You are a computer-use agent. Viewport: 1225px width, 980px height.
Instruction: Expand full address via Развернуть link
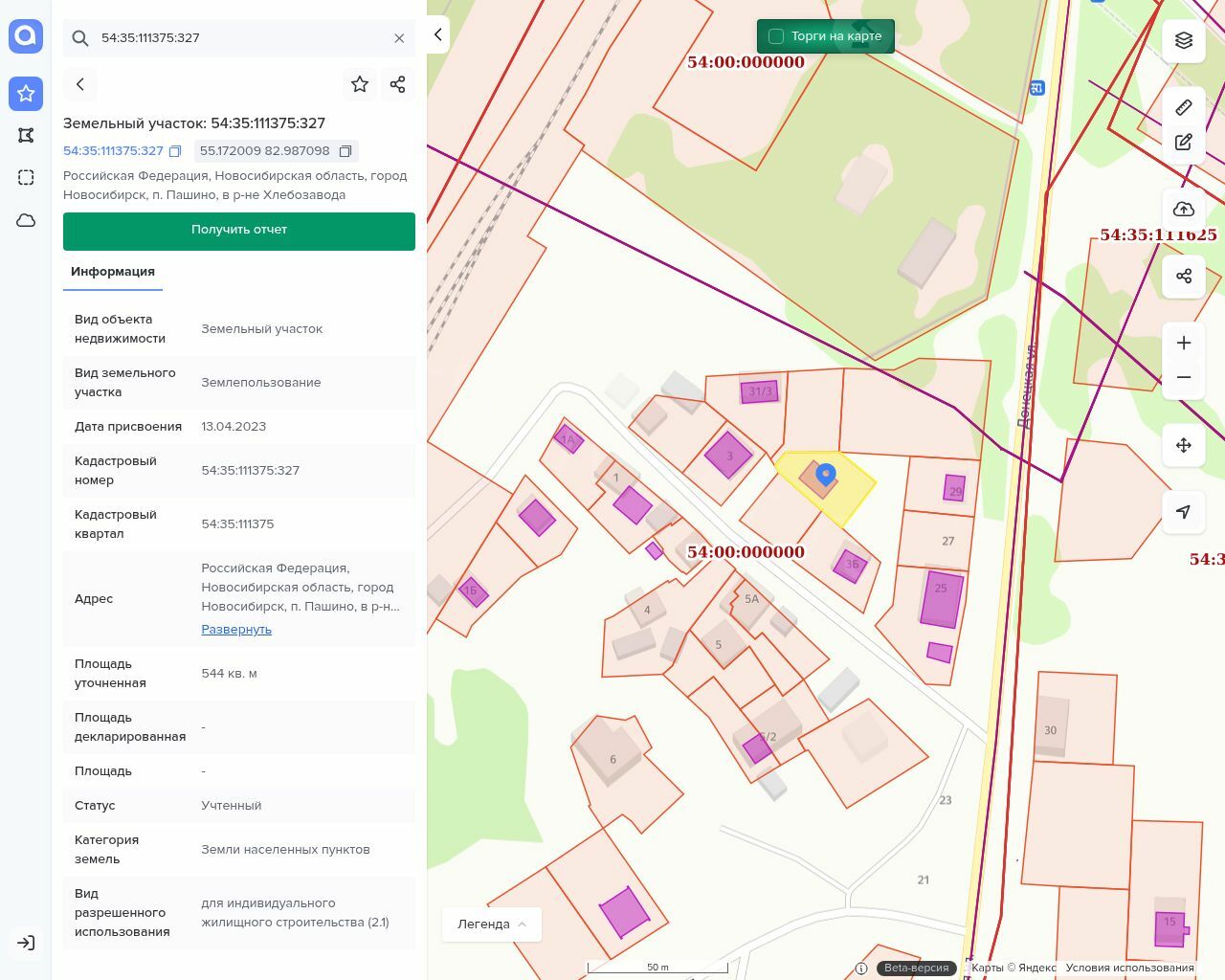236,630
